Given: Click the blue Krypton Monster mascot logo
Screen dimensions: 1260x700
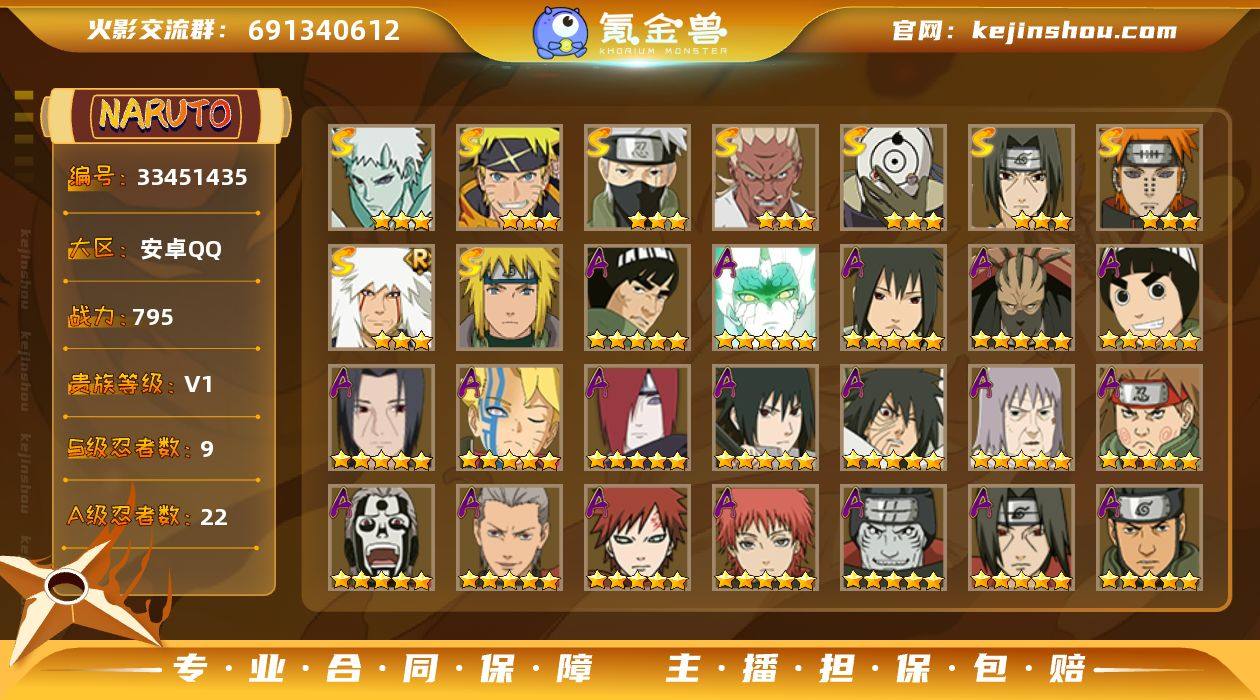Looking at the screenshot, I should (559, 31).
